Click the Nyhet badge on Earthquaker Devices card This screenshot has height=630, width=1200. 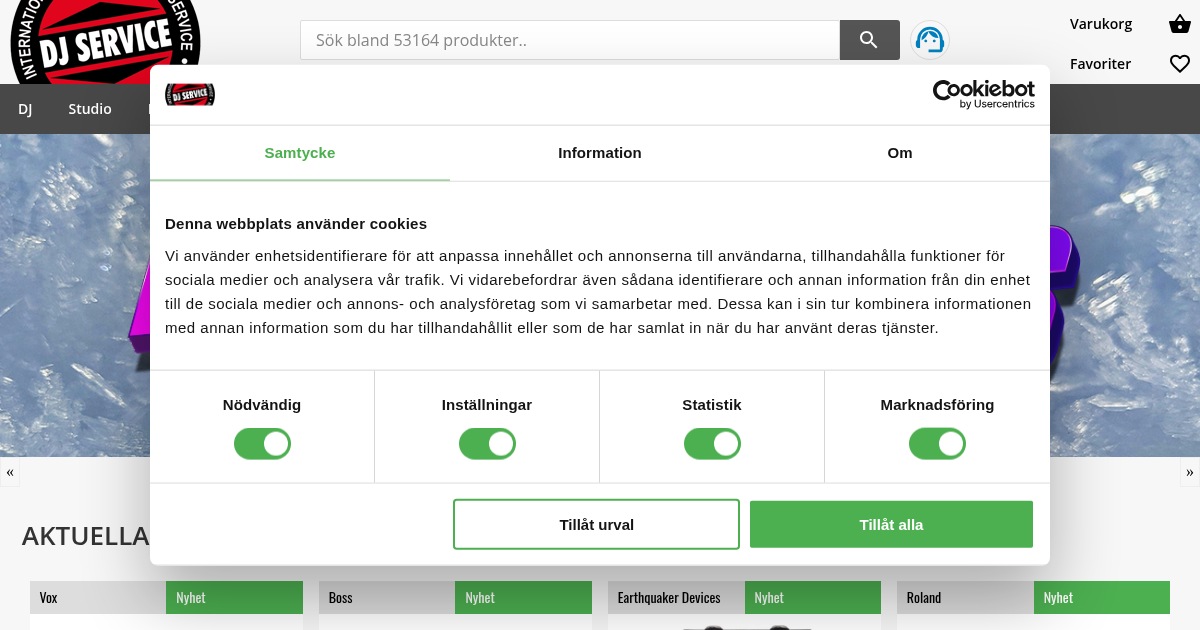point(813,598)
